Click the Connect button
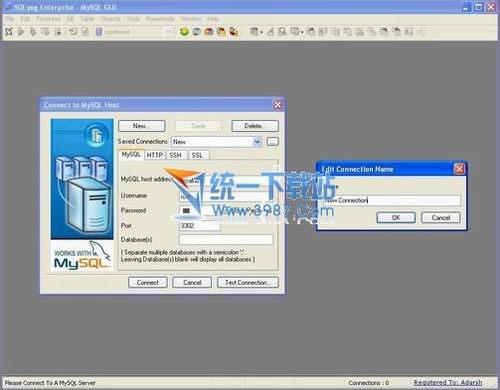 tap(148, 283)
